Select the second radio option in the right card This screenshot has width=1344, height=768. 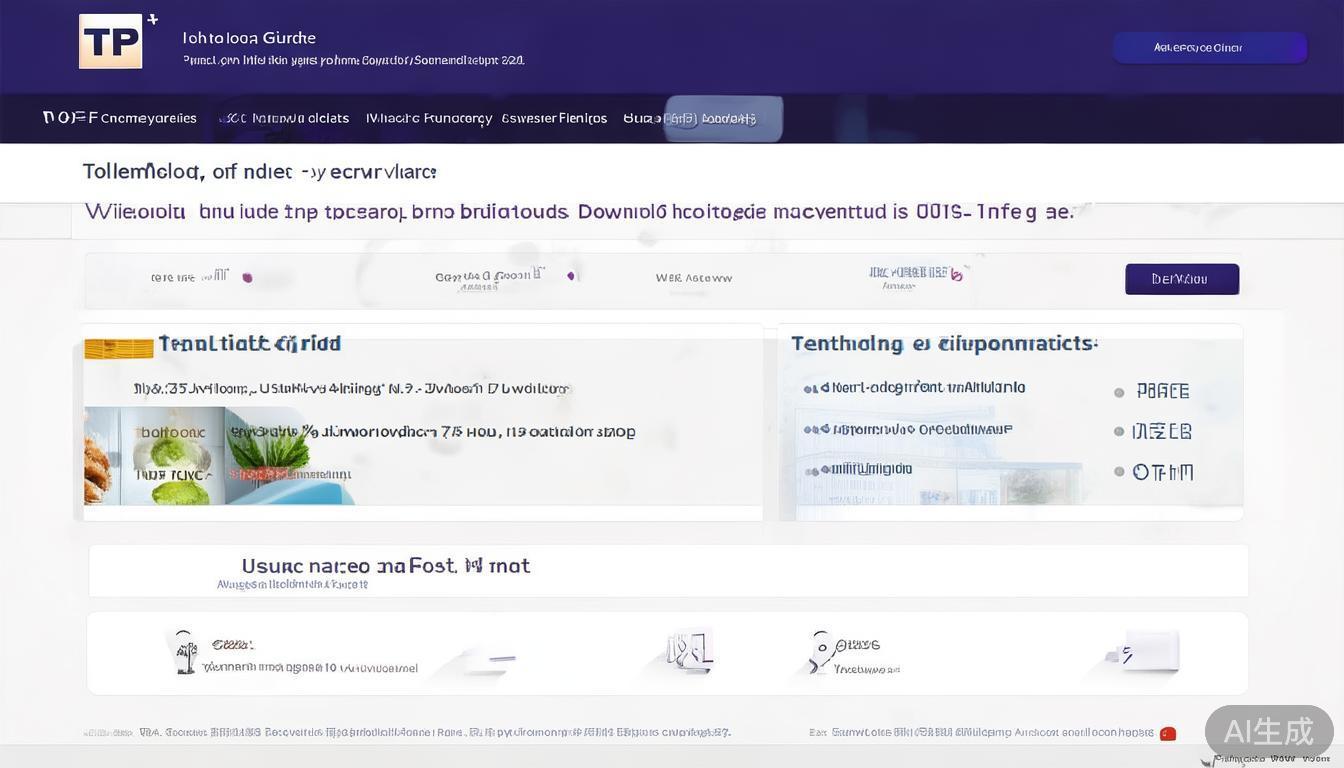pos(1119,432)
